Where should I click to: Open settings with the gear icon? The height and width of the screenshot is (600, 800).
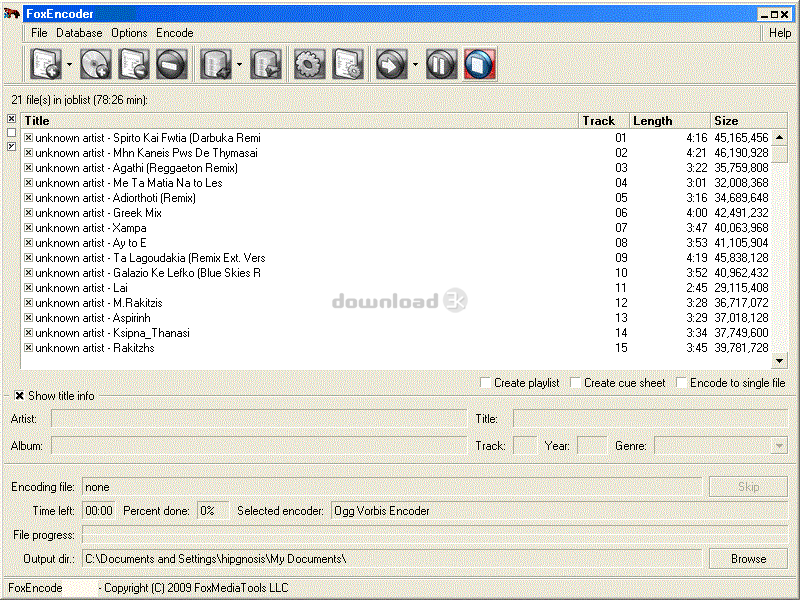point(309,64)
